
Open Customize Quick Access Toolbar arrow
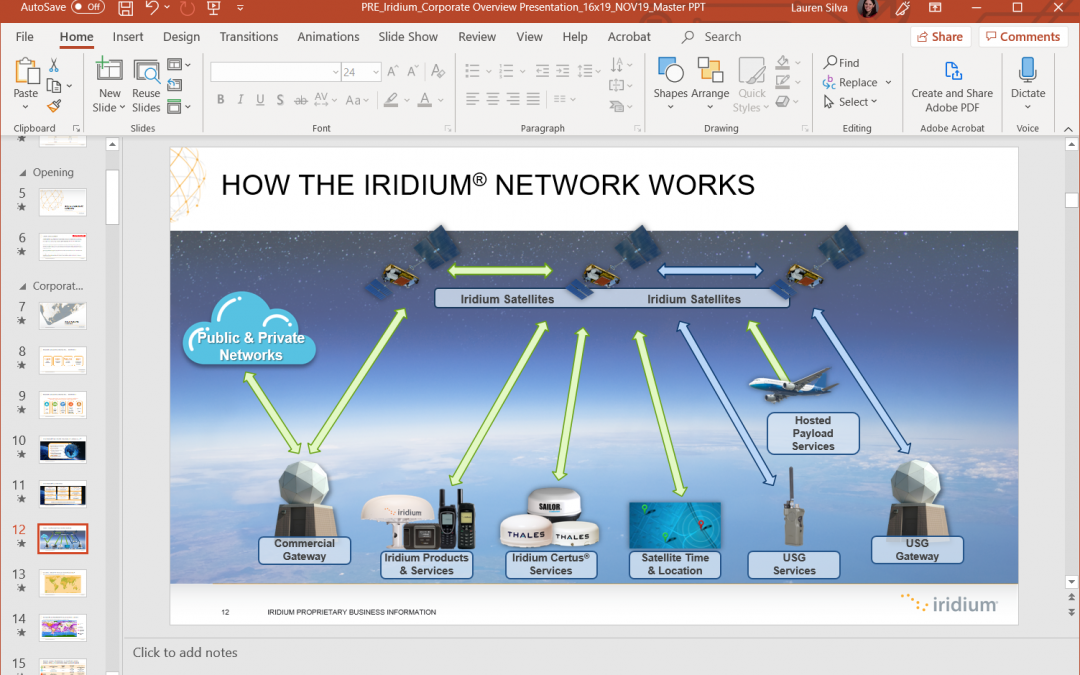[240, 8]
